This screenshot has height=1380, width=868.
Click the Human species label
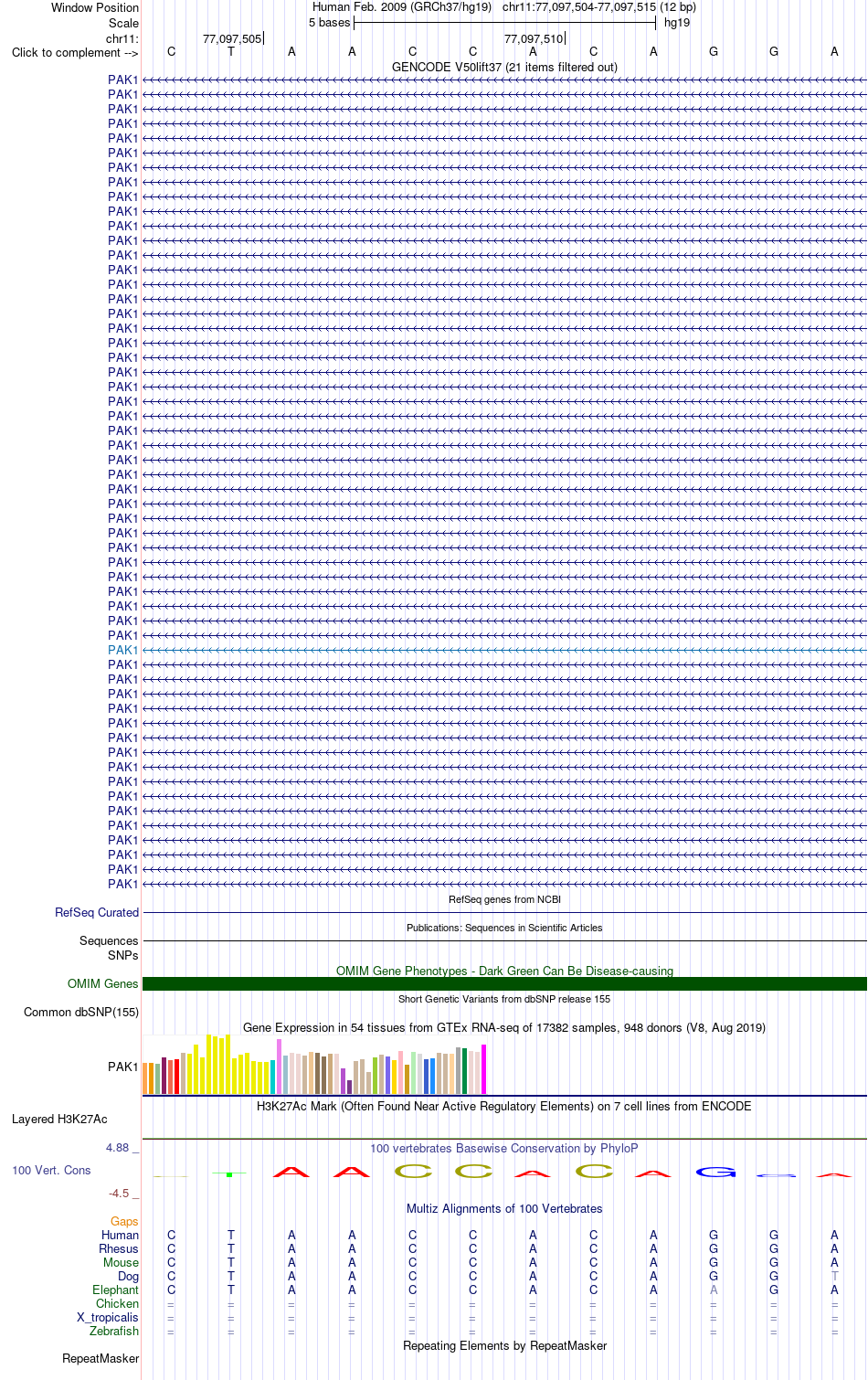[120, 1235]
